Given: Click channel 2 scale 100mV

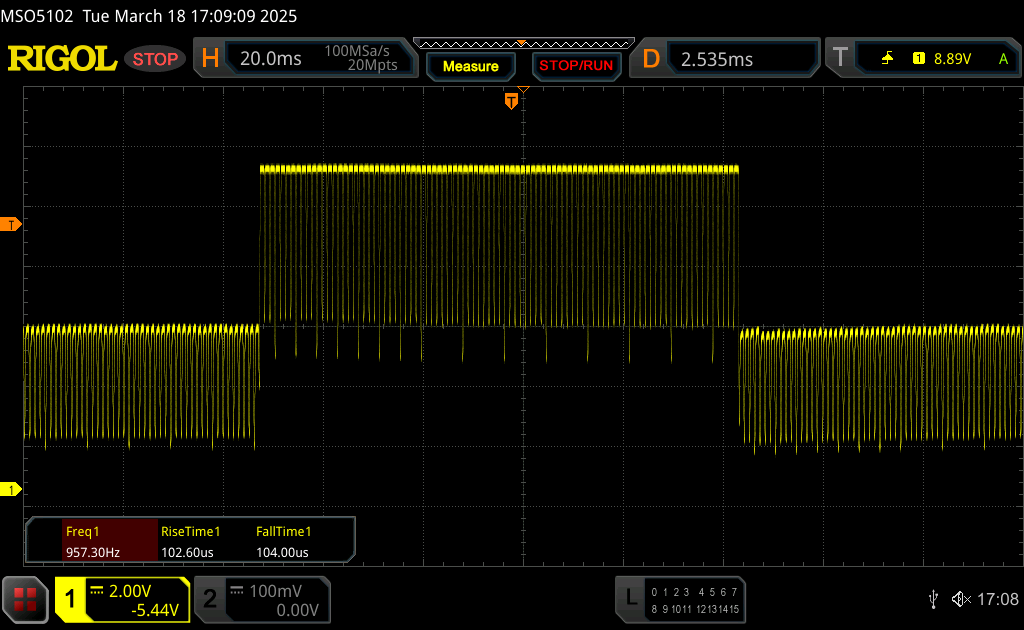Looking at the screenshot, I should tap(276, 591).
